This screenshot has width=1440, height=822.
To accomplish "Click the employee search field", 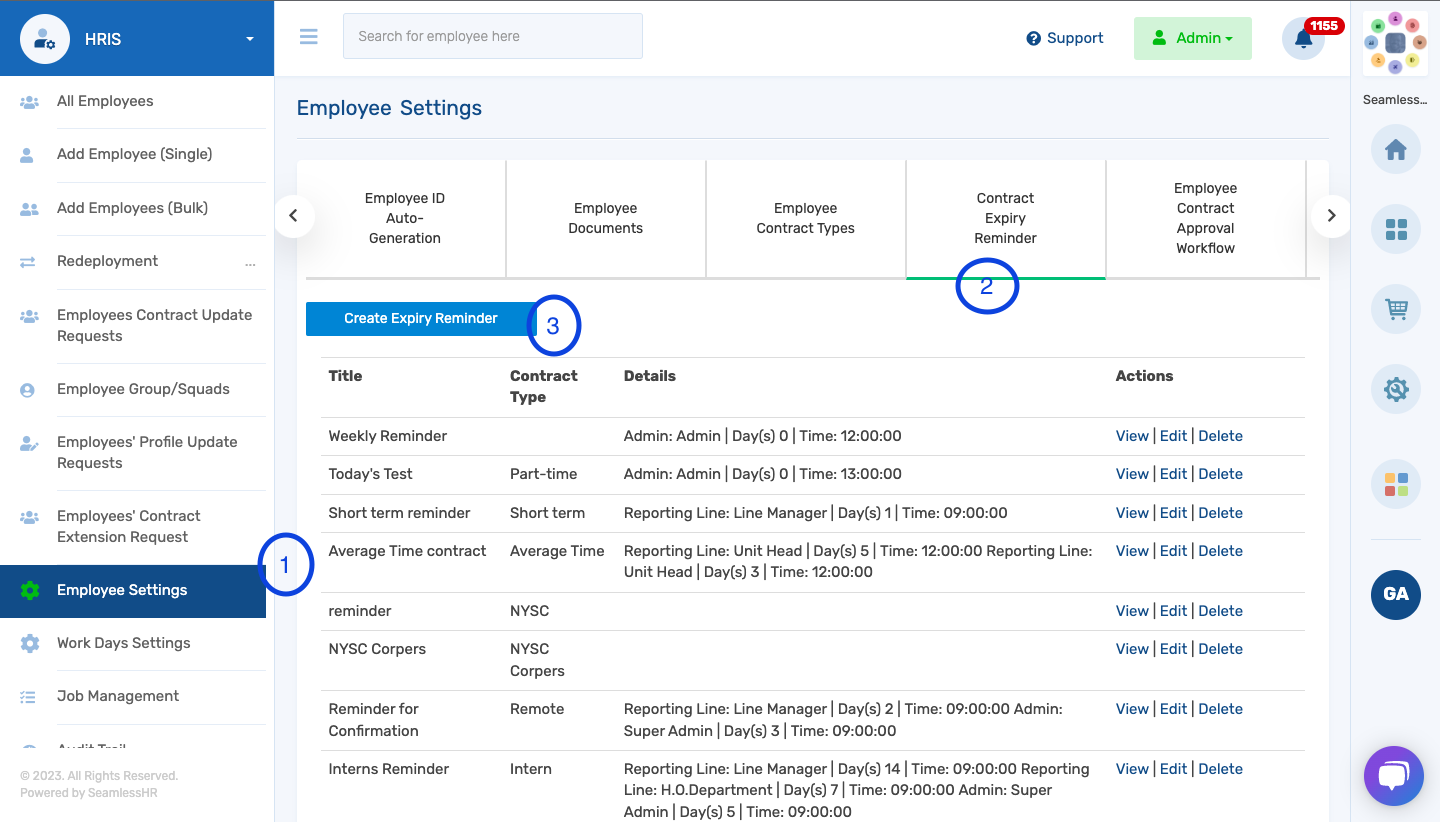I will (492, 36).
